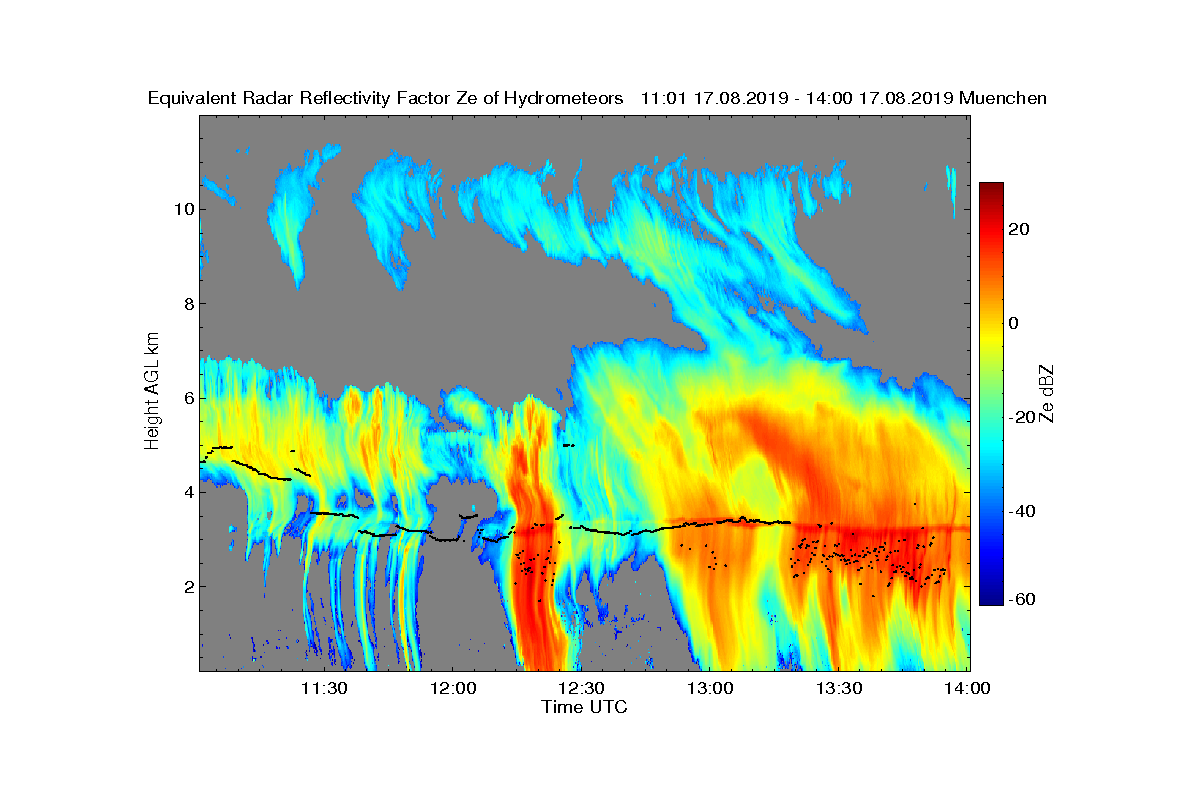Click the 14:00 time tick label
Image resolution: width=1200 pixels, height=800 pixels.
click(x=967, y=689)
